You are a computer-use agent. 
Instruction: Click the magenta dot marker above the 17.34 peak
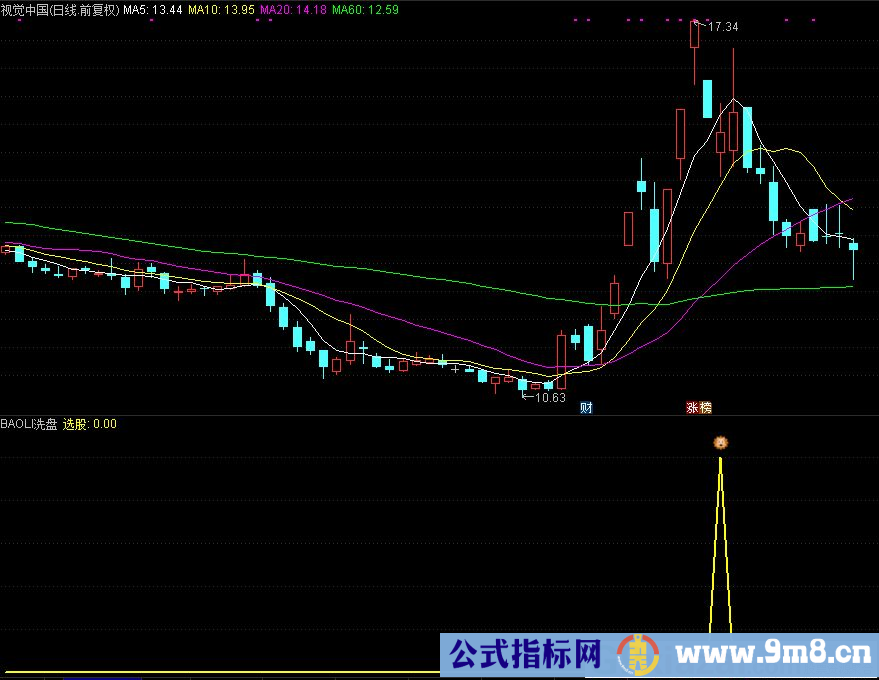[x=695, y=20]
